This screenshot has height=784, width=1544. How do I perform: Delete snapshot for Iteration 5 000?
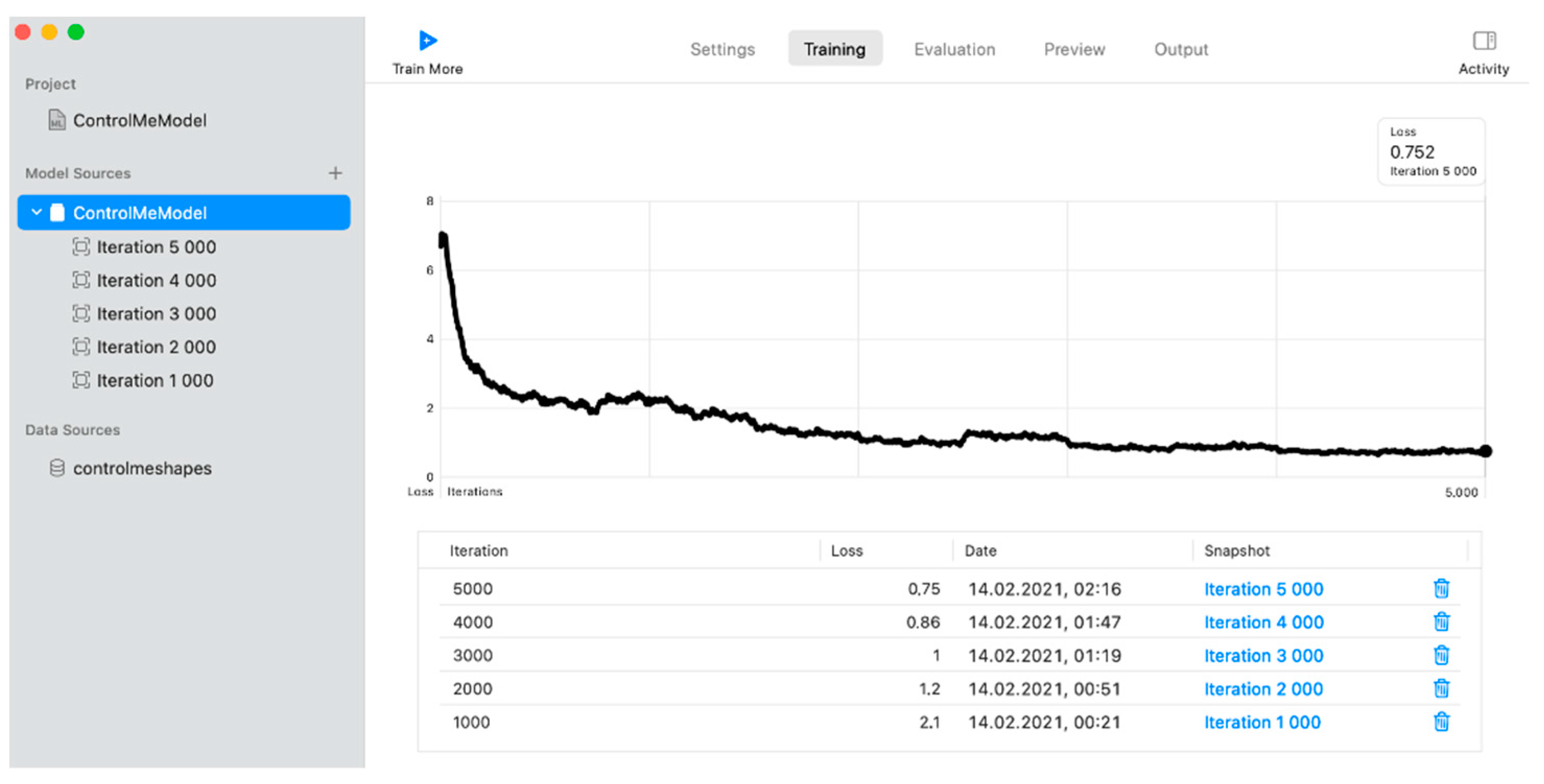click(x=1441, y=589)
